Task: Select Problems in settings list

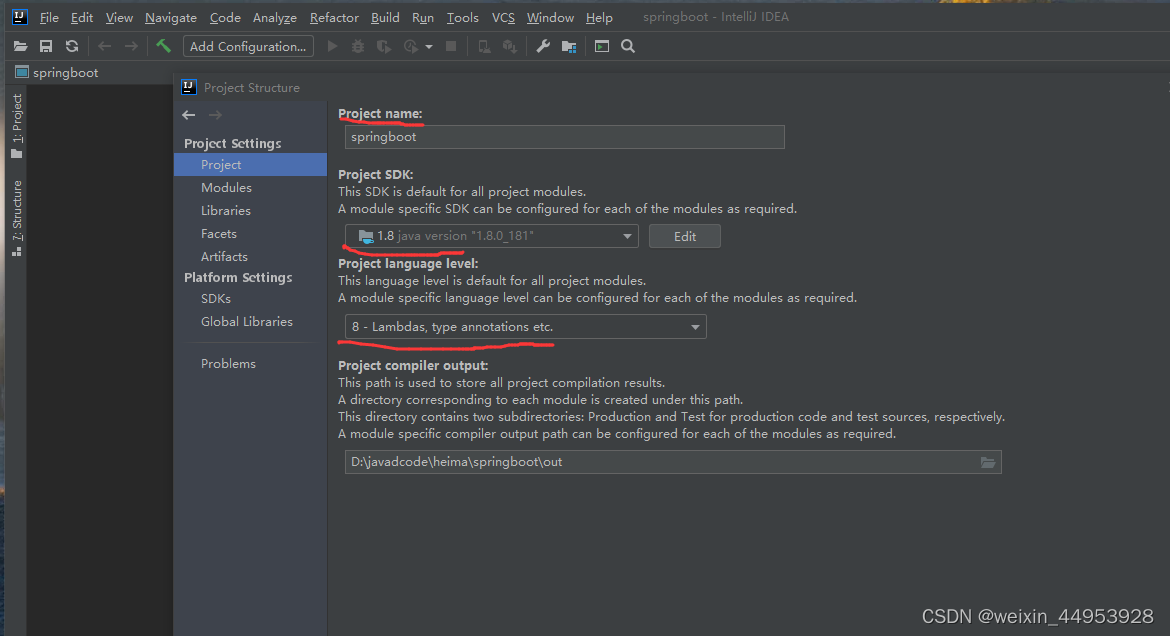Action: pos(251,364)
